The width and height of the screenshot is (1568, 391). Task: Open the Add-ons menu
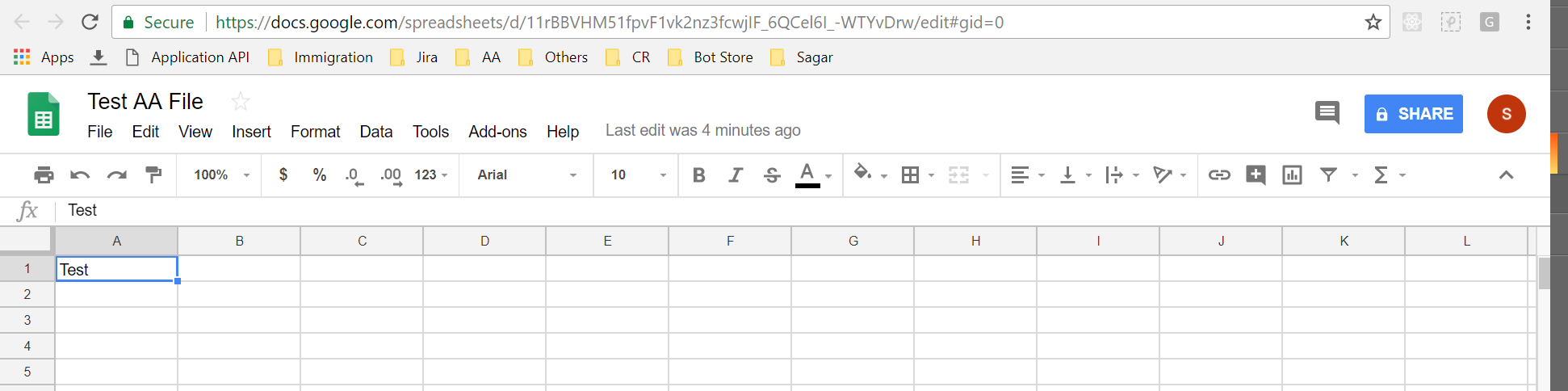(497, 132)
